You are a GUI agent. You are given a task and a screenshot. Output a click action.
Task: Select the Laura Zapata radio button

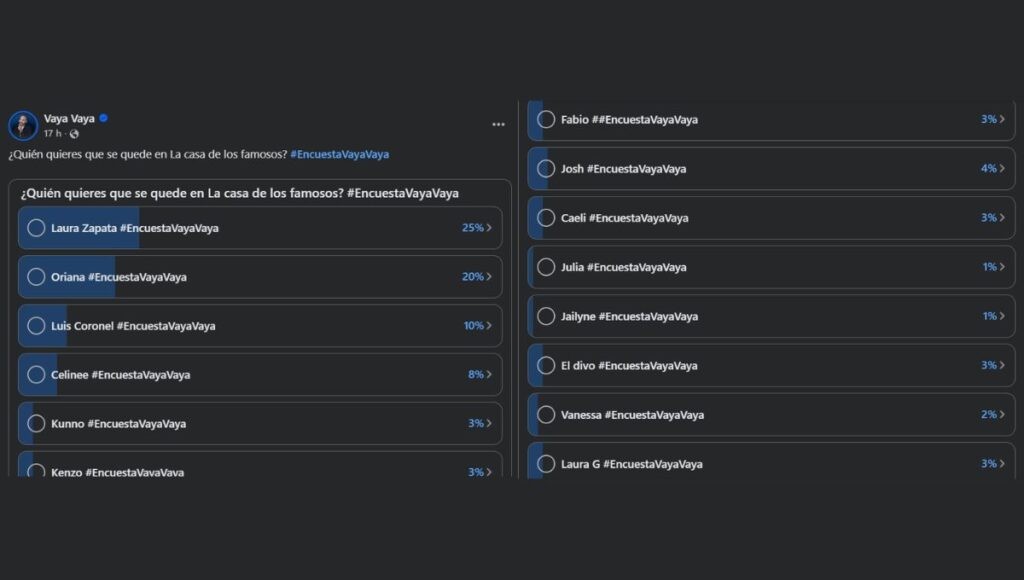(x=36, y=228)
